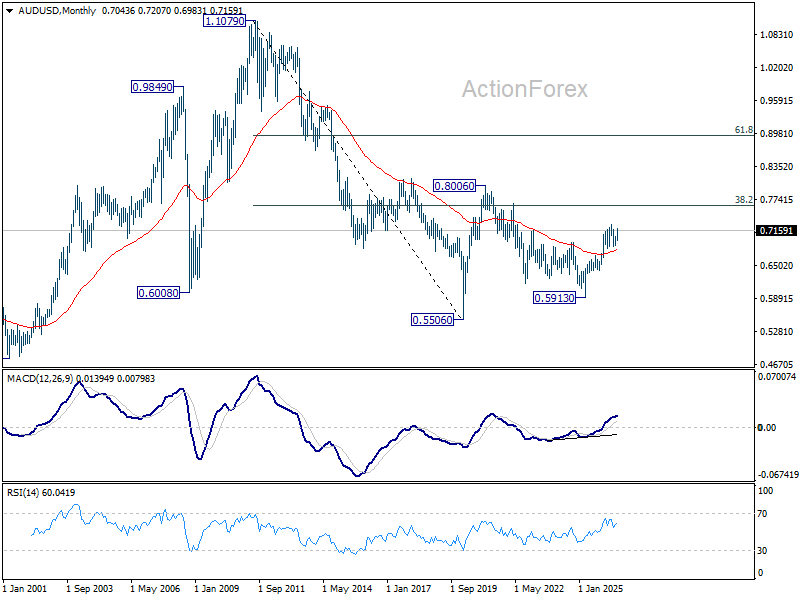The width and height of the screenshot is (800, 600).
Task: Select the MACD(12,26,9) indicator label
Action: pos(40,379)
